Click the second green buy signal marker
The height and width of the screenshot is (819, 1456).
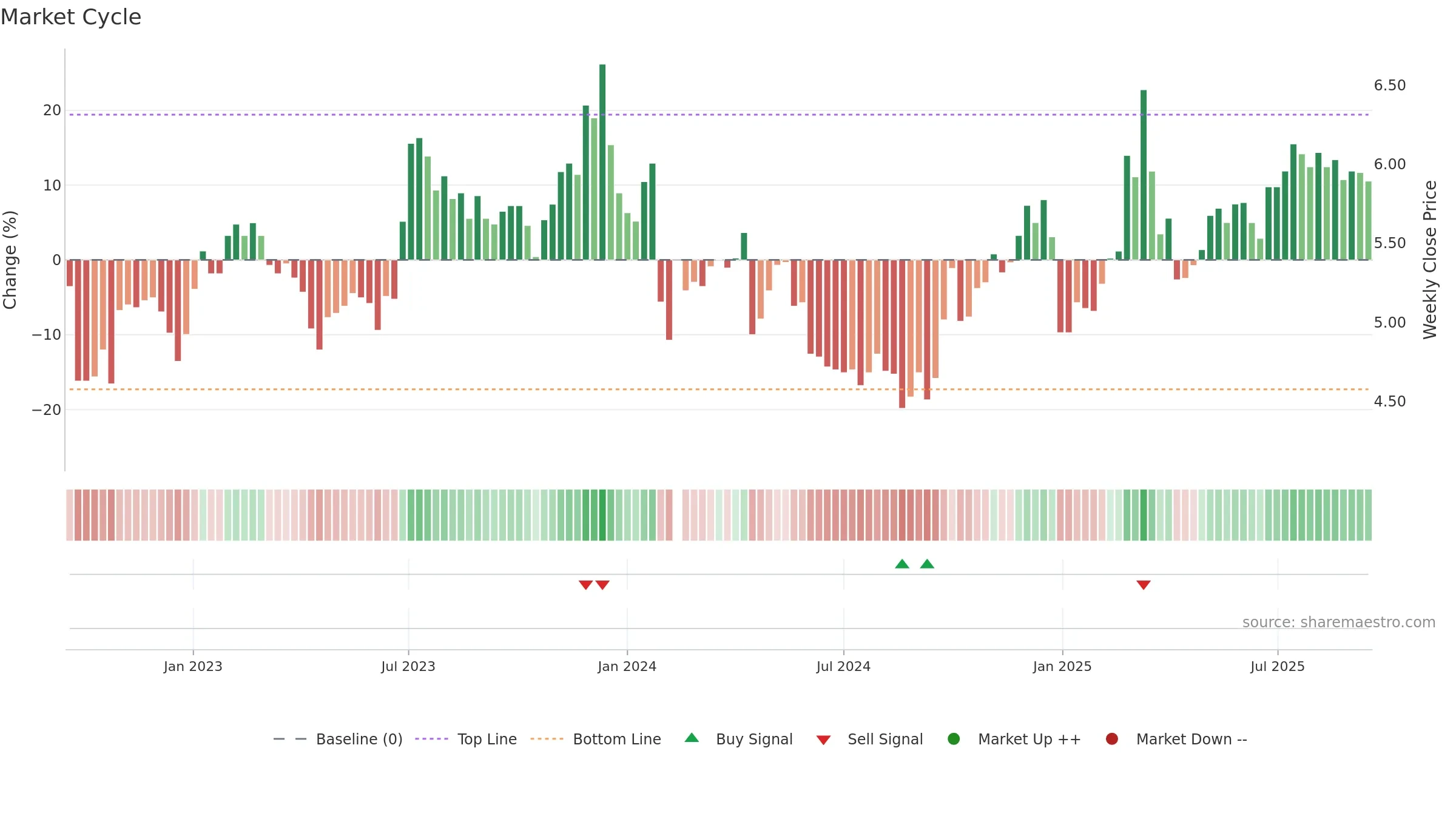tap(927, 564)
